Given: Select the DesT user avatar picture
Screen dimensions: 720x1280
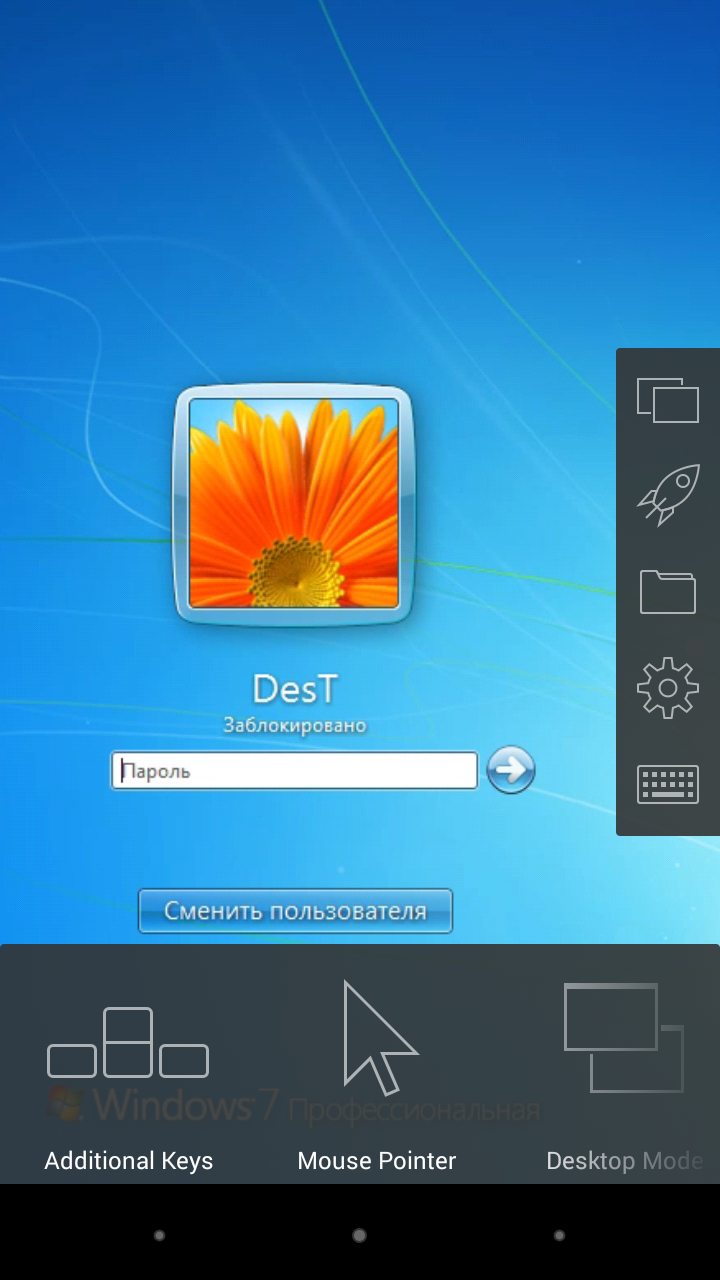Looking at the screenshot, I should point(294,505).
